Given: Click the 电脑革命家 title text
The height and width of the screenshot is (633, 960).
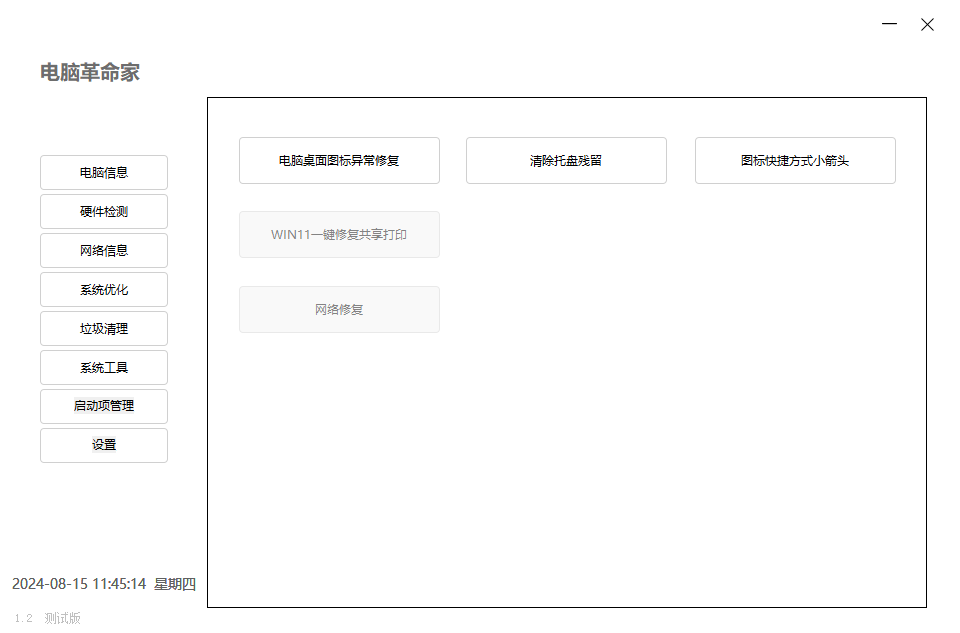Looking at the screenshot, I should pos(90,72).
